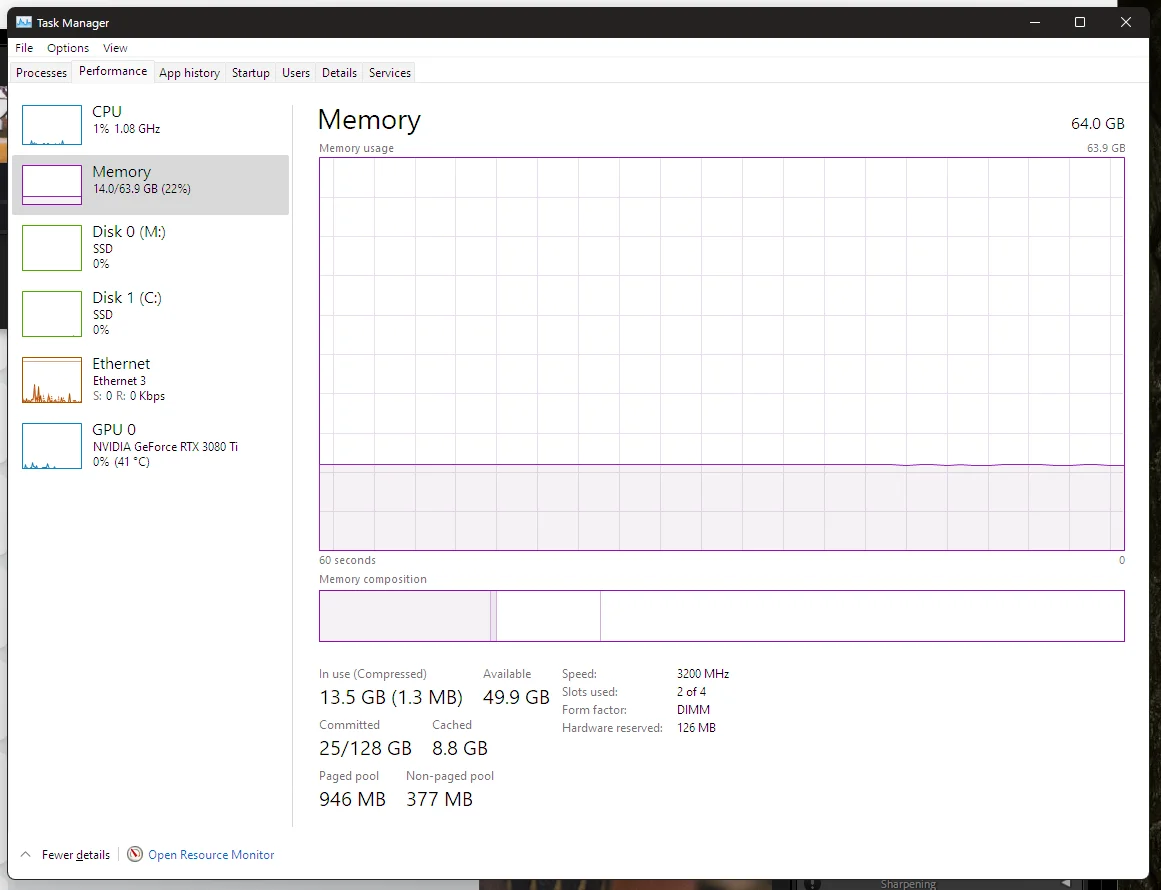Click the 3200 MHz speed value
This screenshot has width=1161, height=890.
coord(703,674)
